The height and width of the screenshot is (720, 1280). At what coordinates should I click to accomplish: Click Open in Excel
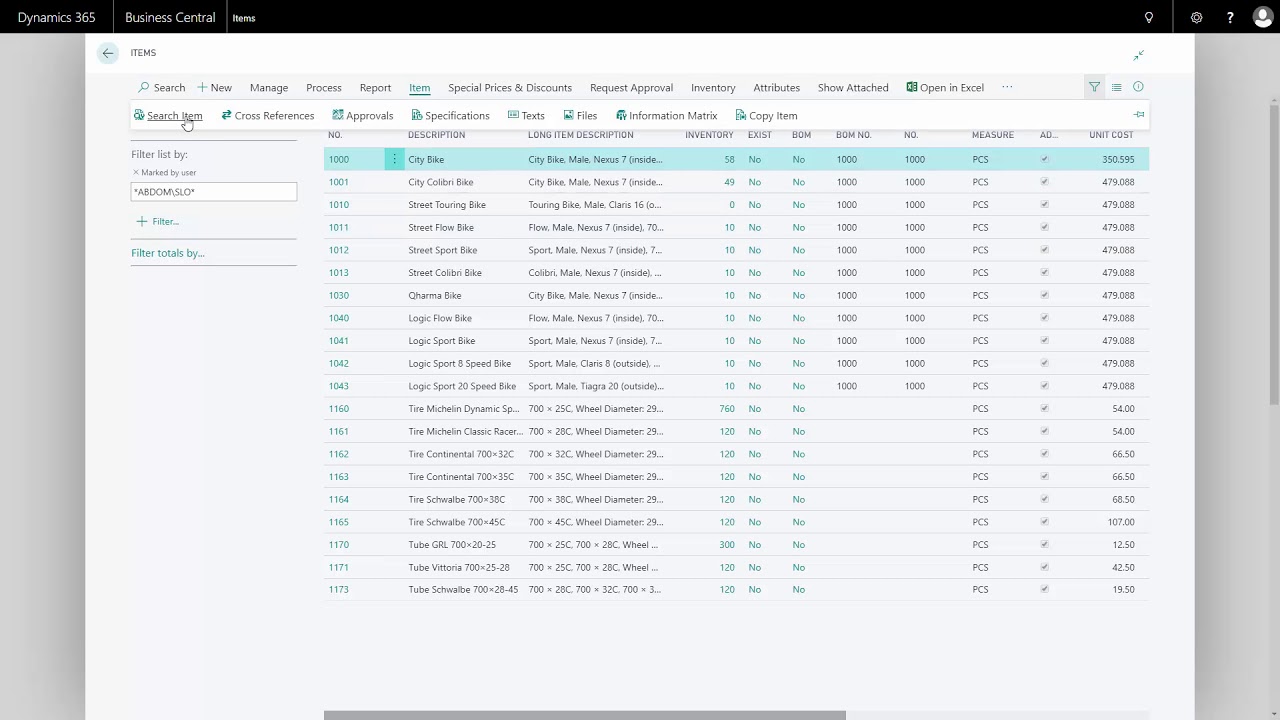click(945, 88)
